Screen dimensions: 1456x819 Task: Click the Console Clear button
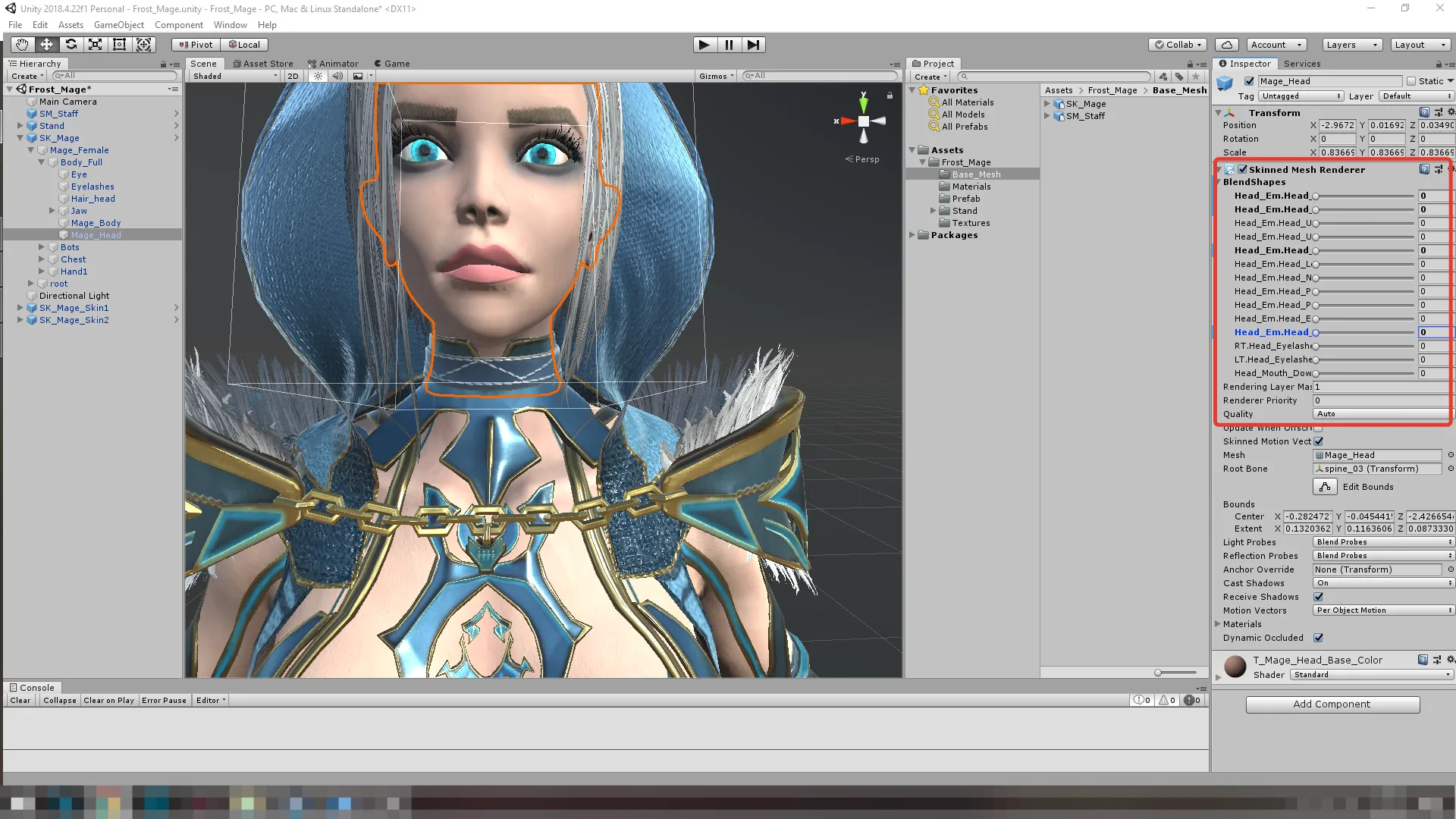pos(20,701)
